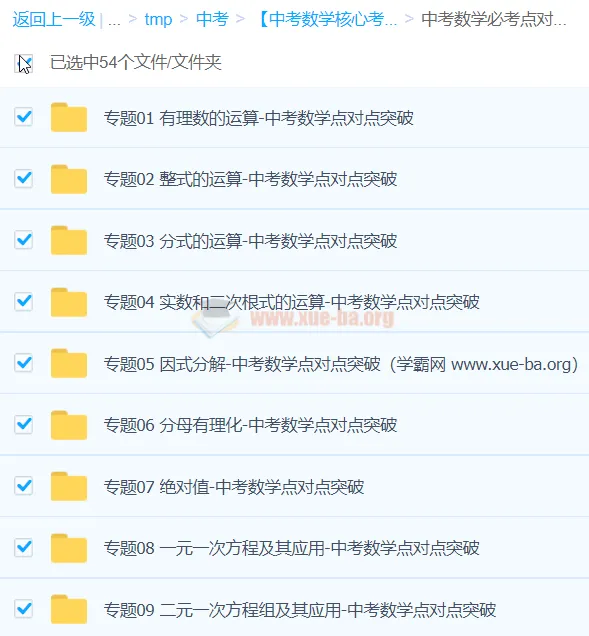Click the 返回上一级 link
Viewport: 589px width, 636px height.
click(x=54, y=19)
